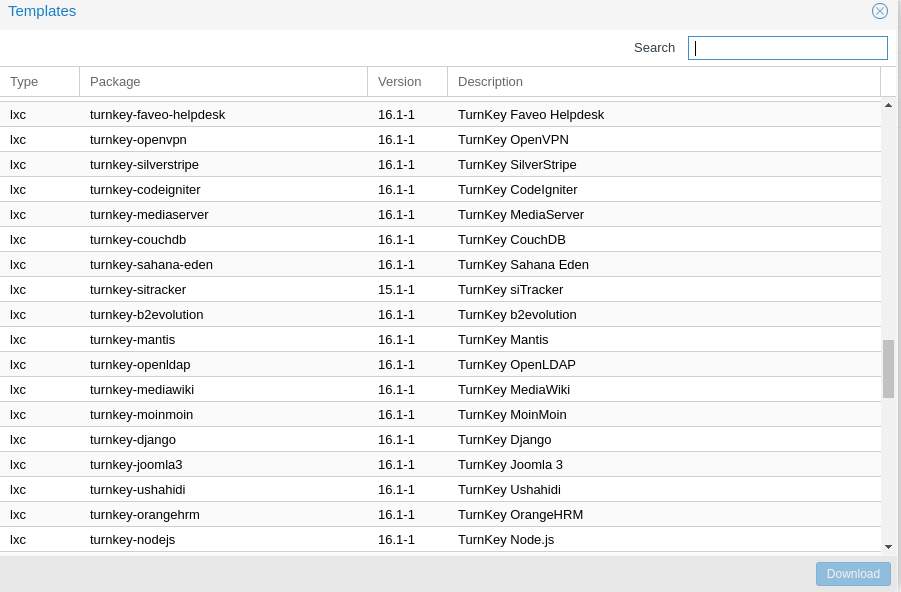Select the turnkey-faveo-helpdesk row
This screenshot has height=592, width=901.
pyautogui.click(x=157, y=114)
